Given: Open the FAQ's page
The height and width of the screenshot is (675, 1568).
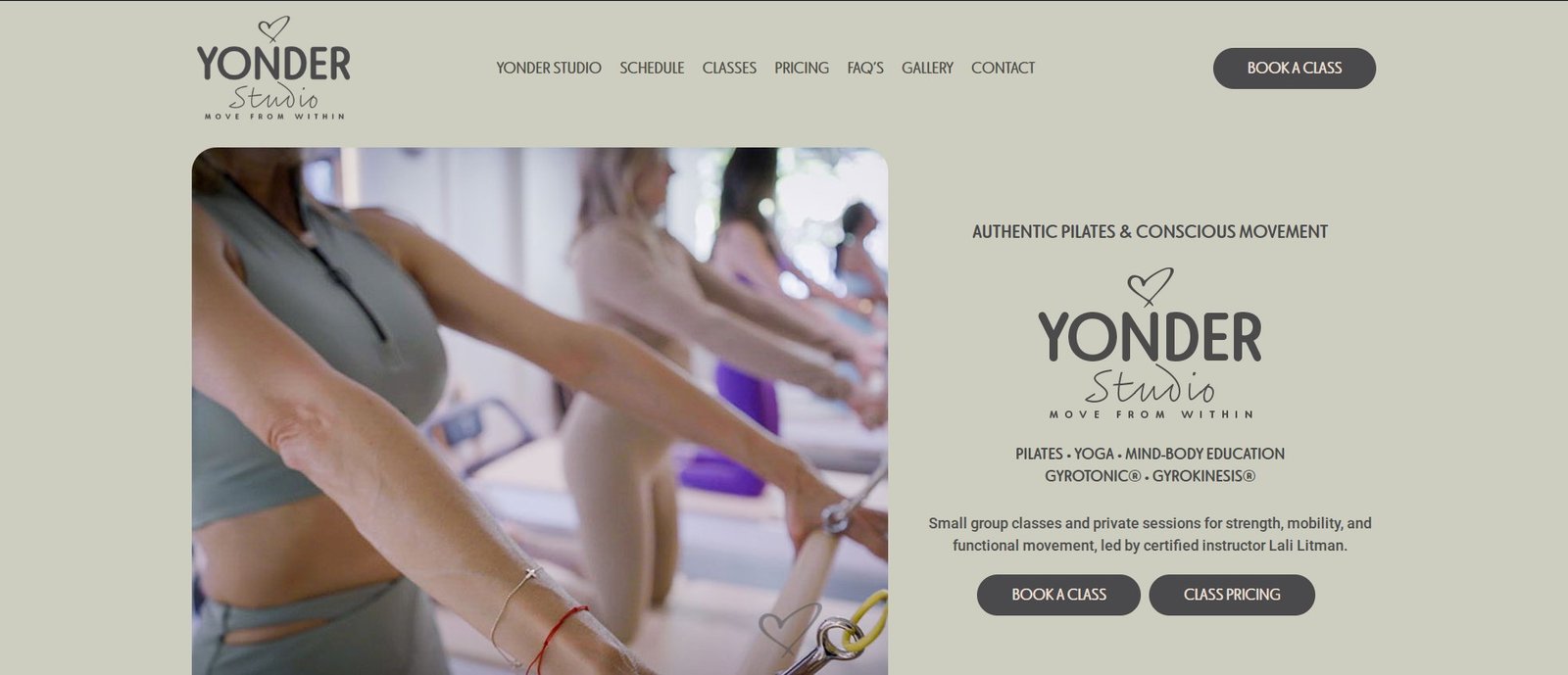Looking at the screenshot, I should [x=865, y=68].
